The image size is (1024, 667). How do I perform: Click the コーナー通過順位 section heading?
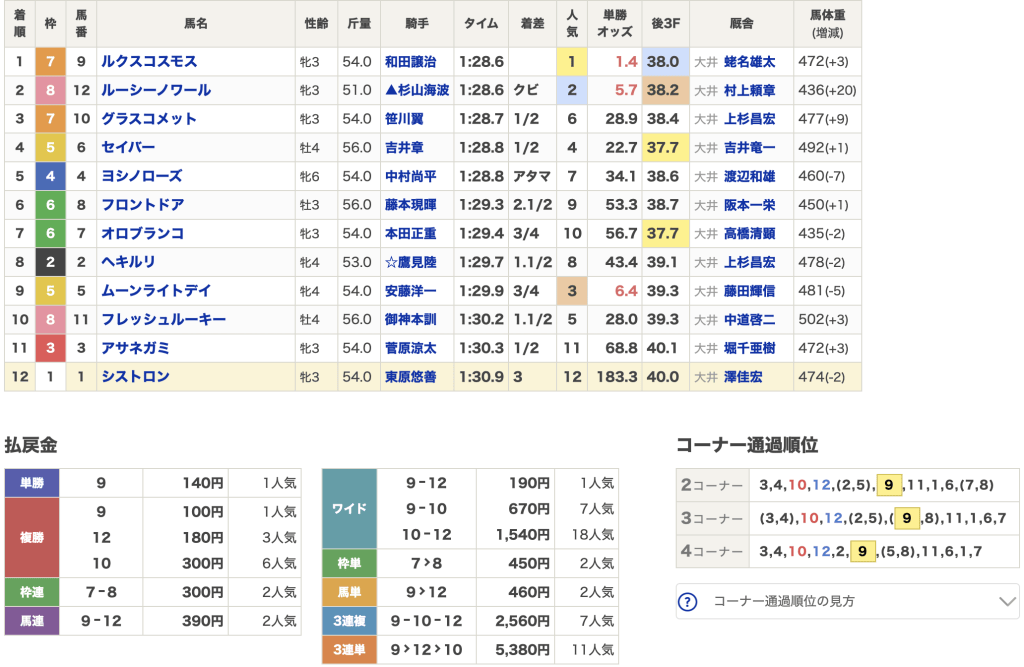(747, 446)
